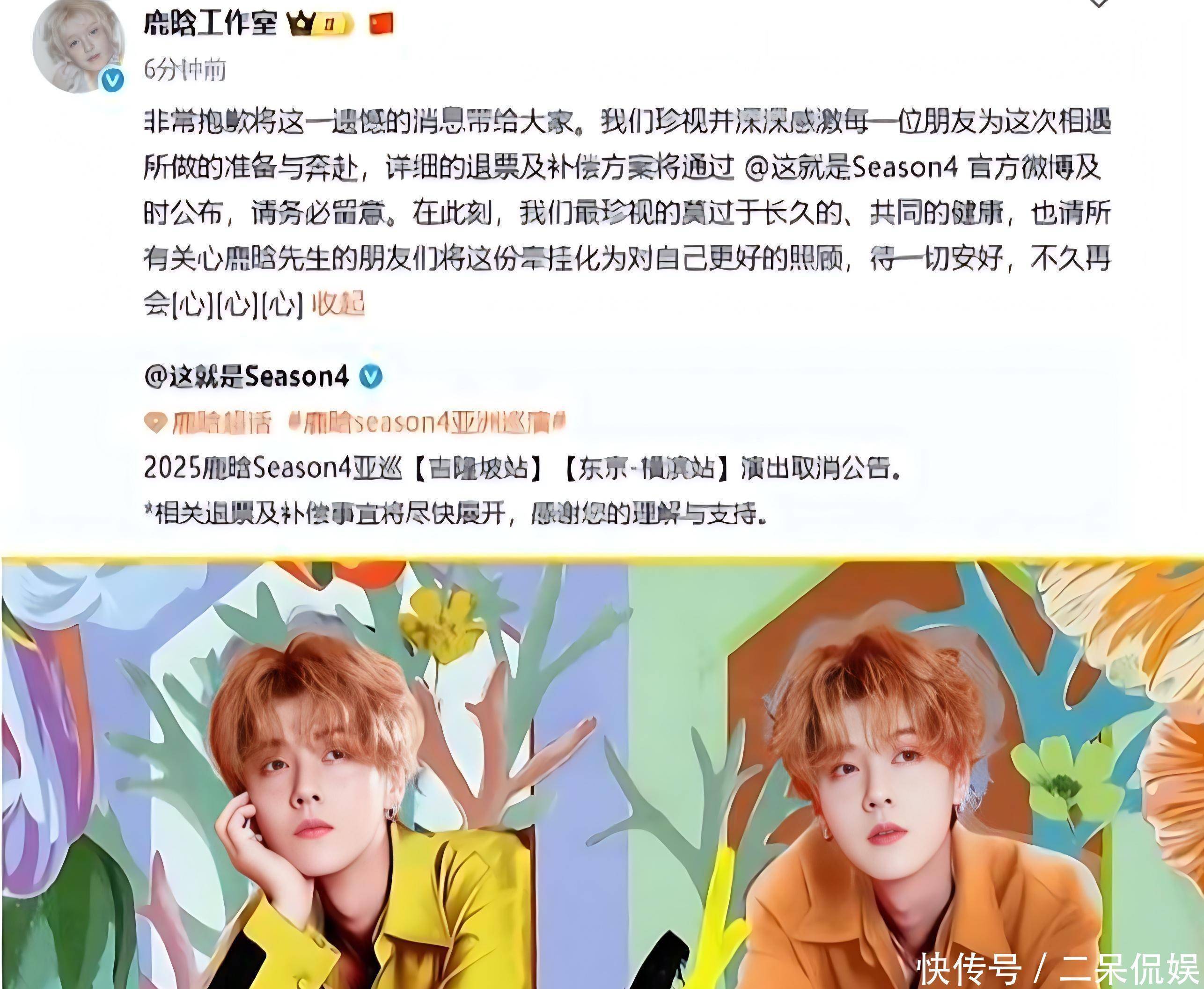The width and height of the screenshot is (1204, 989).
Task: Open the 鹿晗超话 super topic link
Action: 222,423
